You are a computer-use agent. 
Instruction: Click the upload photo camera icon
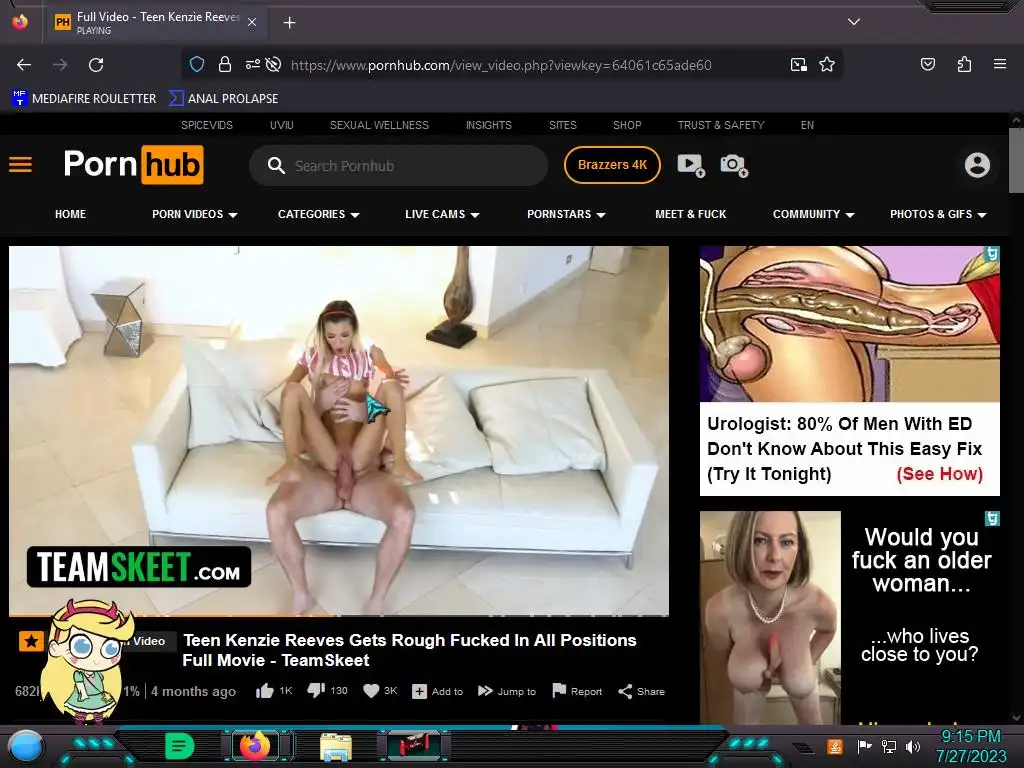coord(733,165)
